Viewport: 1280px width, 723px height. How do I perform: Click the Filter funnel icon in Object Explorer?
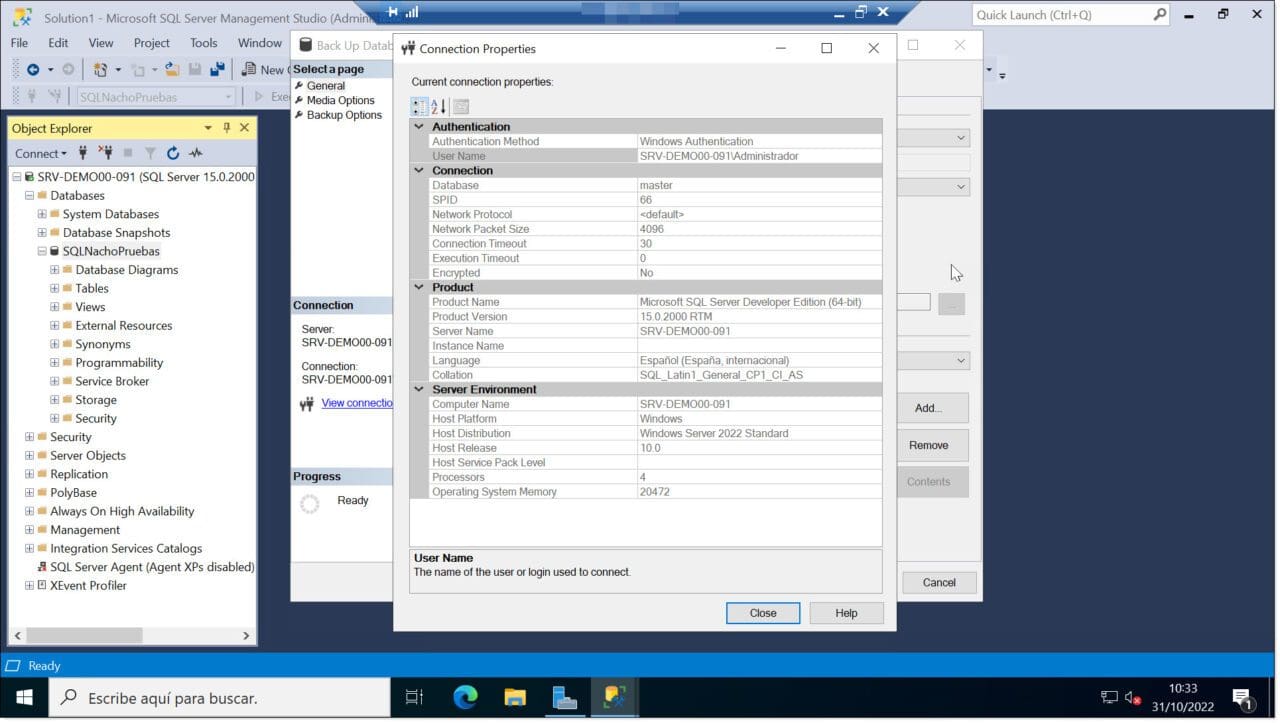coord(150,153)
